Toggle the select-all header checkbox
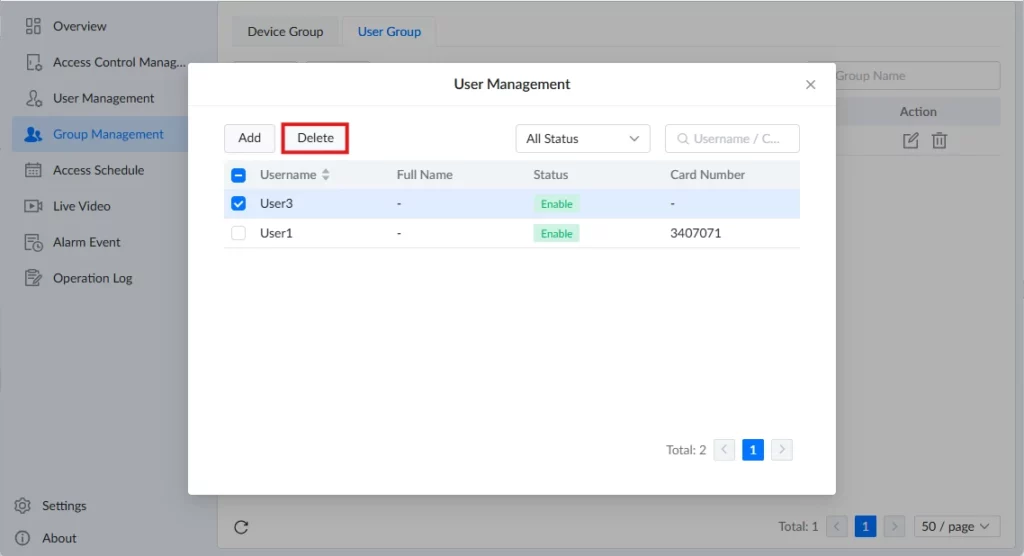 pos(238,175)
